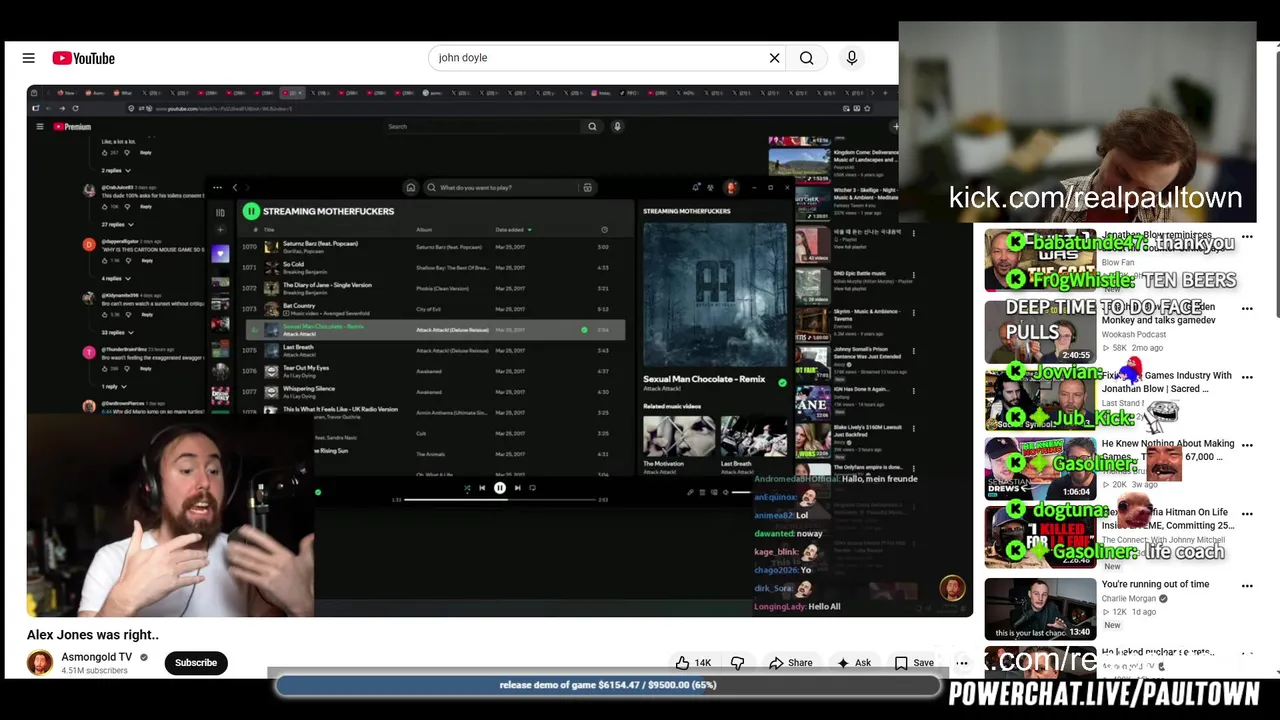Go back with Spotify's back arrow
This screenshot has width=1280, height=720.
click(x=235, y=187)
